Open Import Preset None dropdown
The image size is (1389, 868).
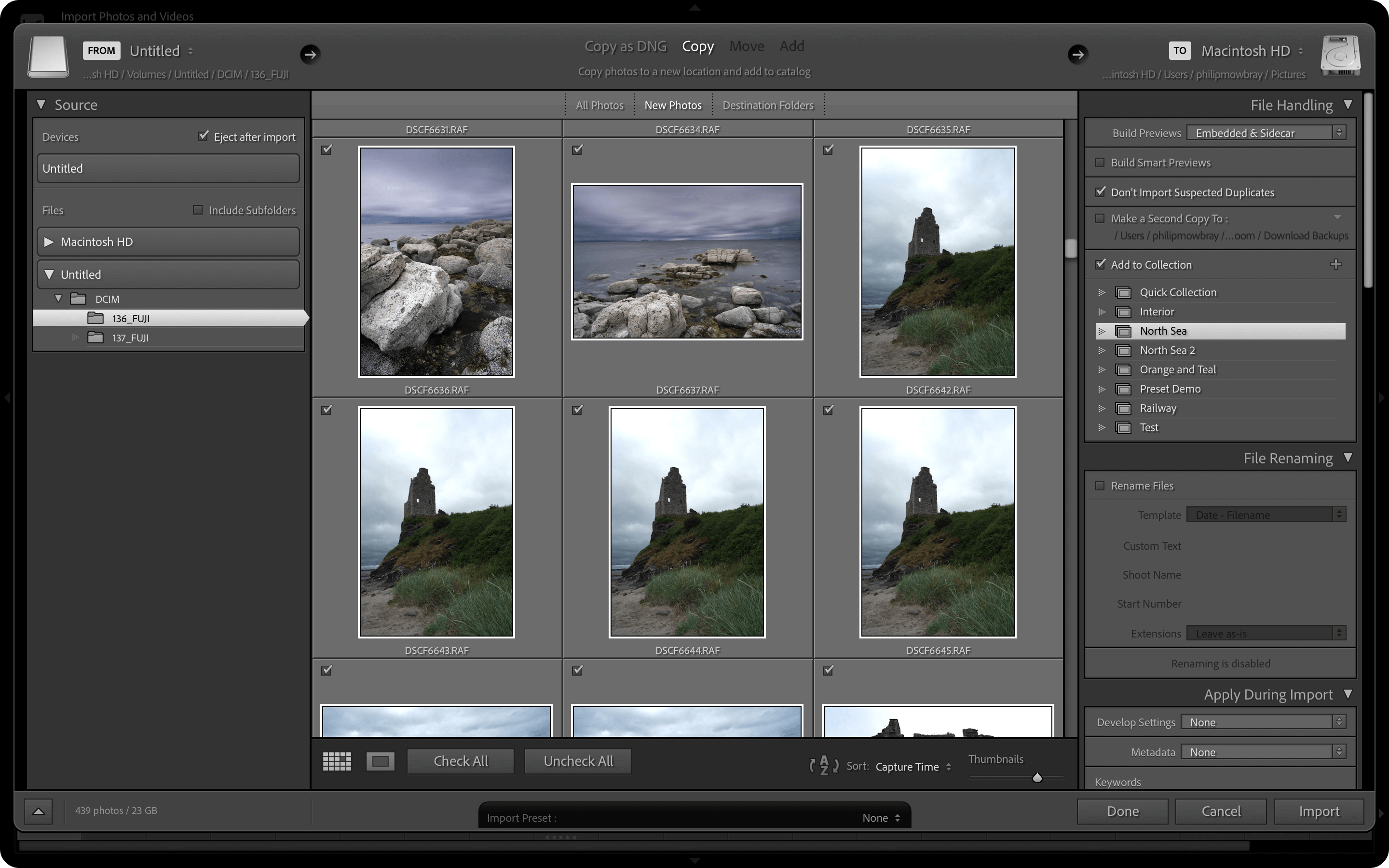coord(882,817)
